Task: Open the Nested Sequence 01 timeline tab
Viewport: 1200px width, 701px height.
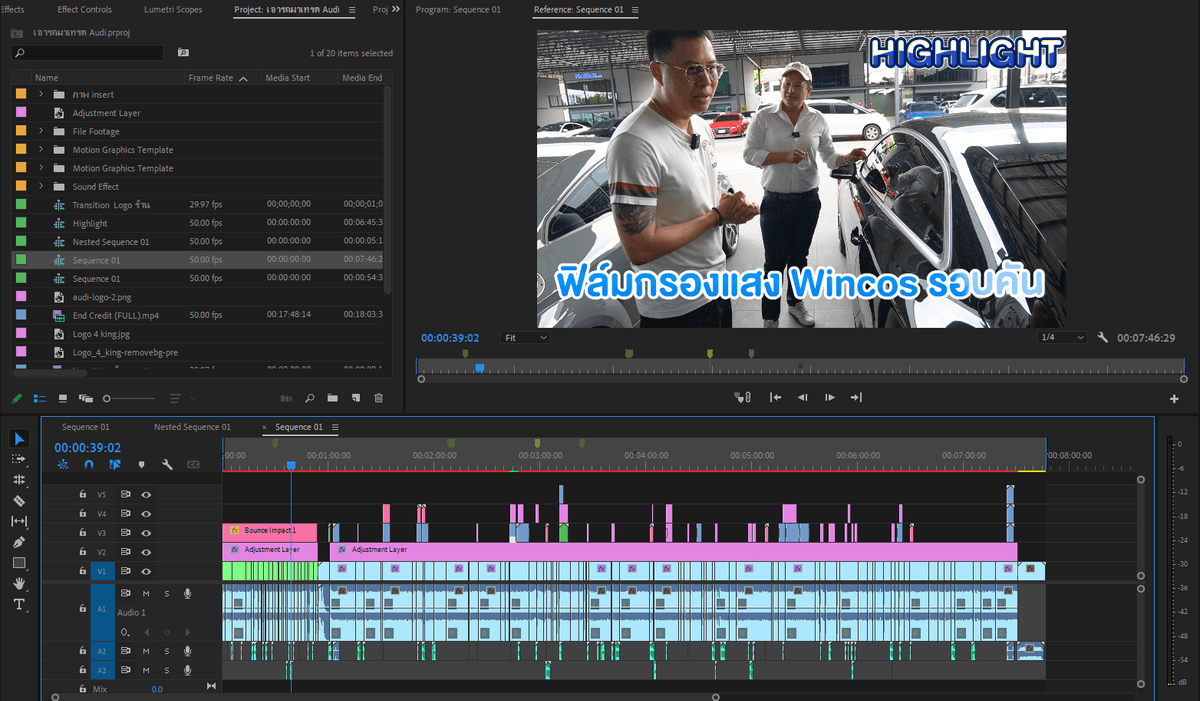Action: point(192,427)
